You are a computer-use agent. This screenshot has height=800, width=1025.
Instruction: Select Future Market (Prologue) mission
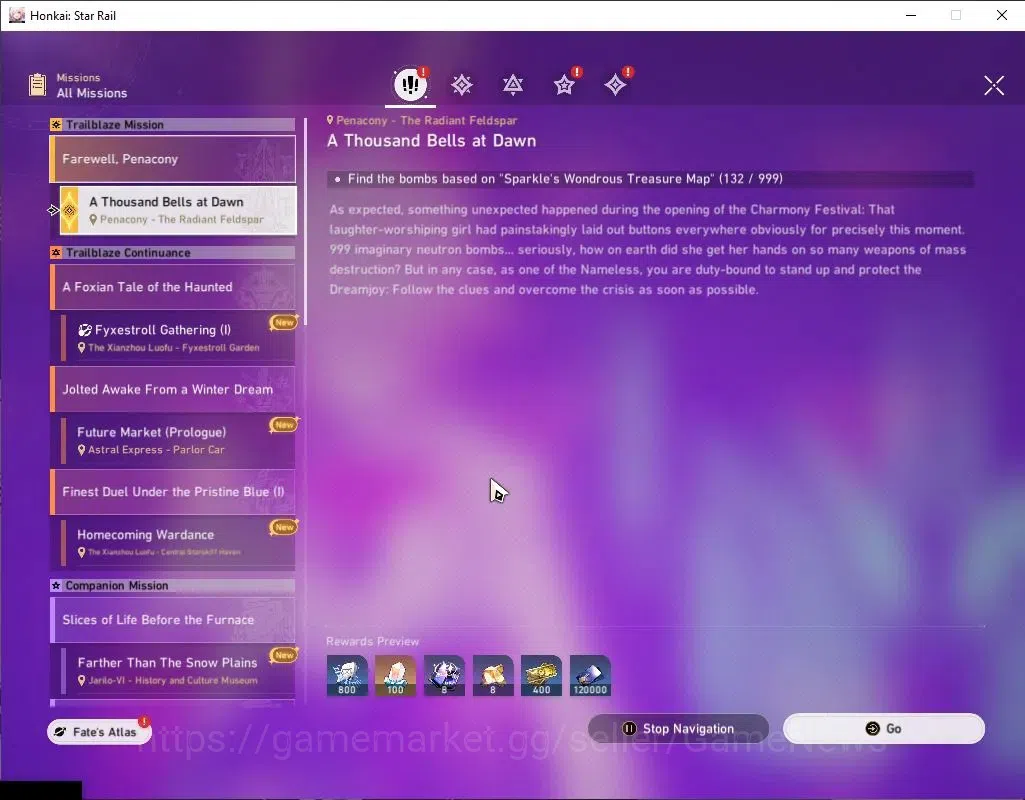(x=178, y=440)
